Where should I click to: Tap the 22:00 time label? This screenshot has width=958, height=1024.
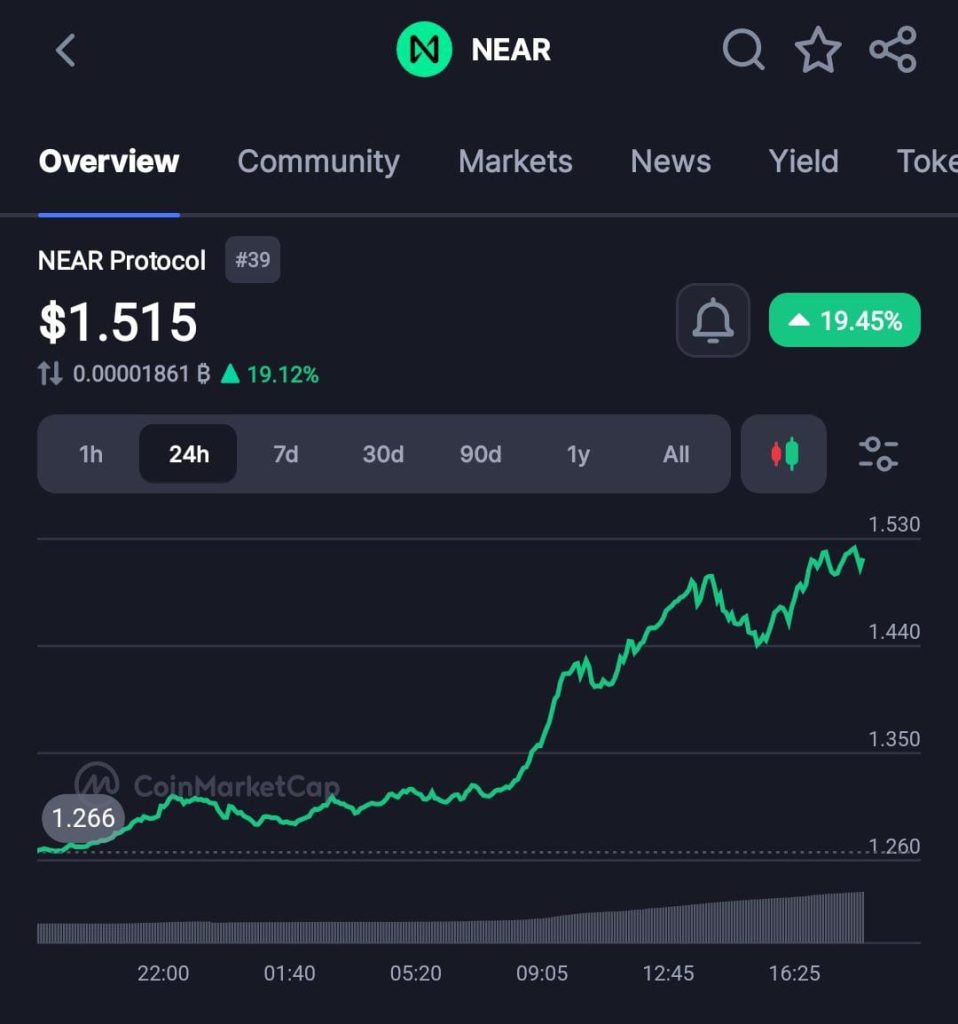pos(163,973)
